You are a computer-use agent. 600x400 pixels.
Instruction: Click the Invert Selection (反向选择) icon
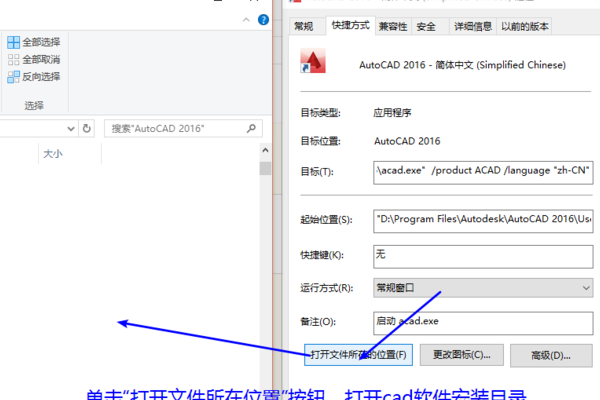tap(13, 77)
